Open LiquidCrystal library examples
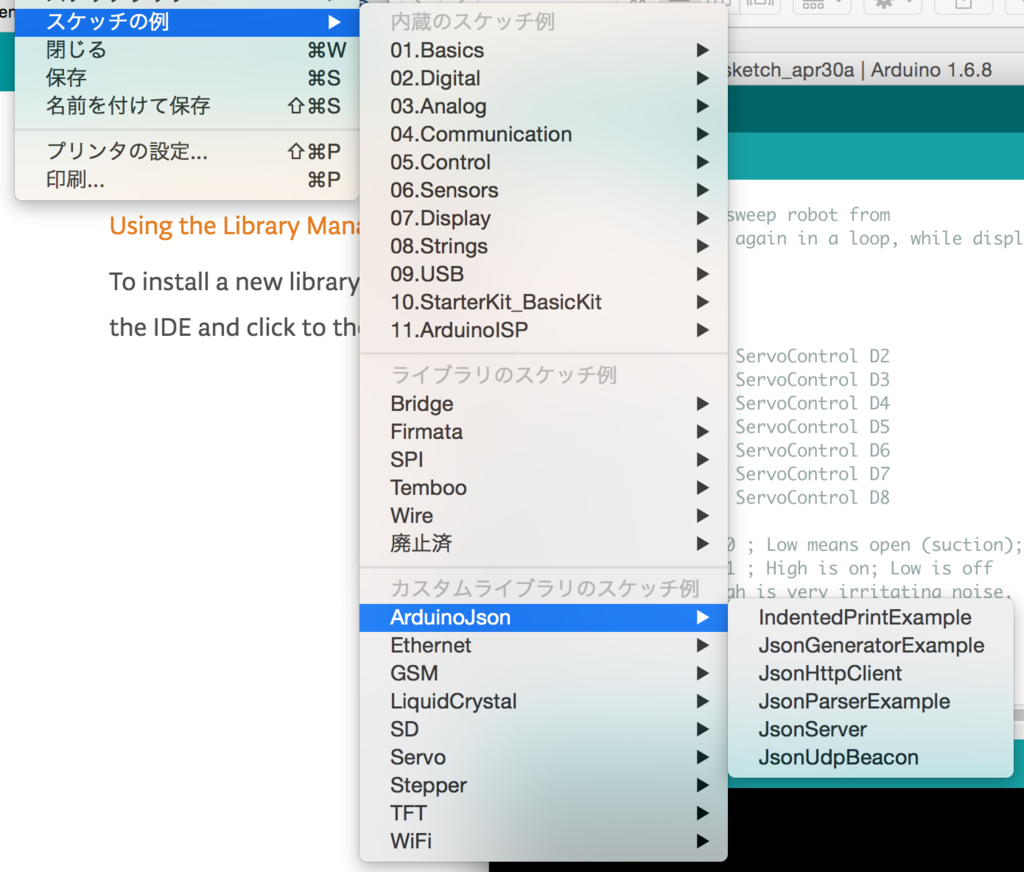 click(543, 702)
